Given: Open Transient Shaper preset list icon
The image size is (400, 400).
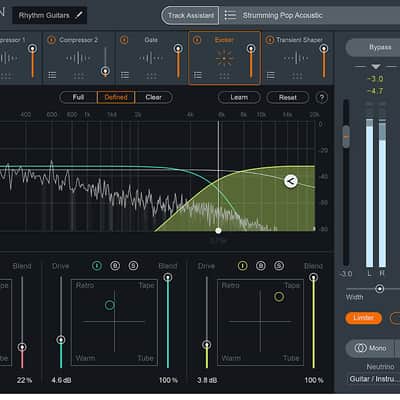Looking at the screenshot, I should tap(271, 75).
